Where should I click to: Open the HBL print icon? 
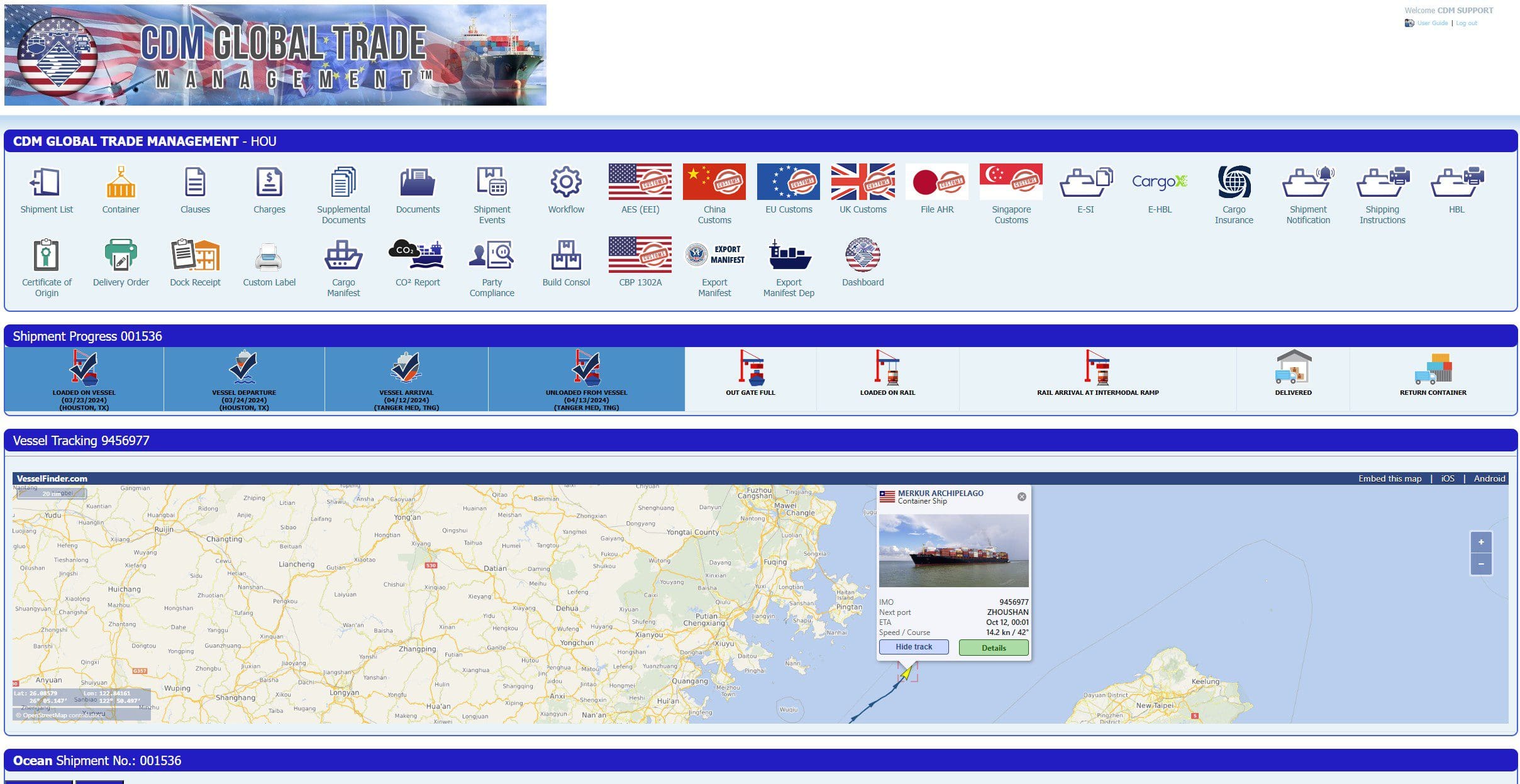pyautogui.click(x=1456, y=182)
